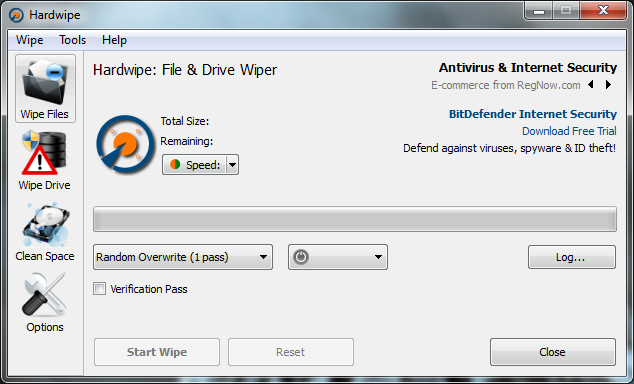Click the E-commerce from RegNow.com text
This screenshot has height=384, width=634.
[x=505, y=85]
